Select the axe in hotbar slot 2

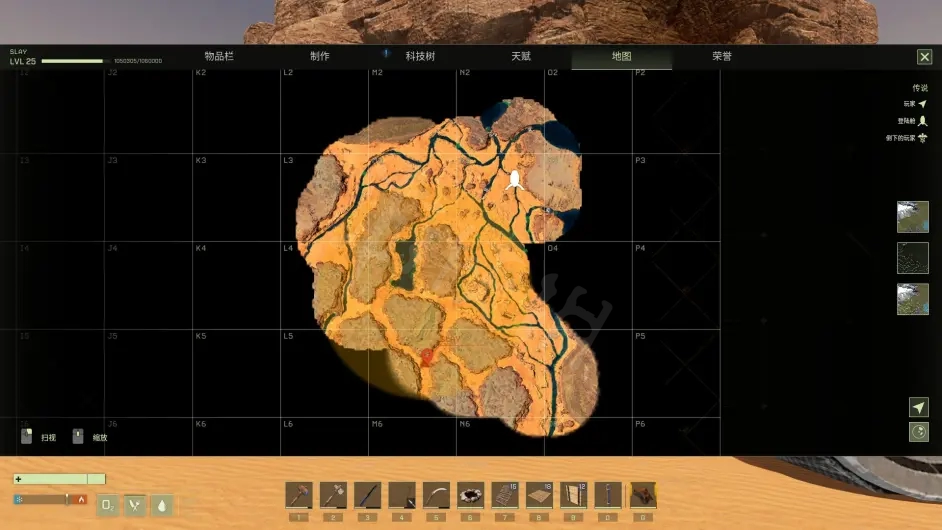333,494
